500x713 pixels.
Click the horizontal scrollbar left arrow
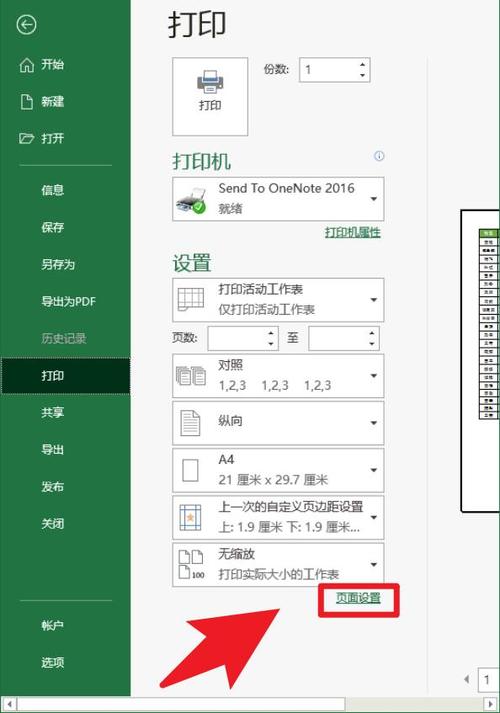click(10, 704)
